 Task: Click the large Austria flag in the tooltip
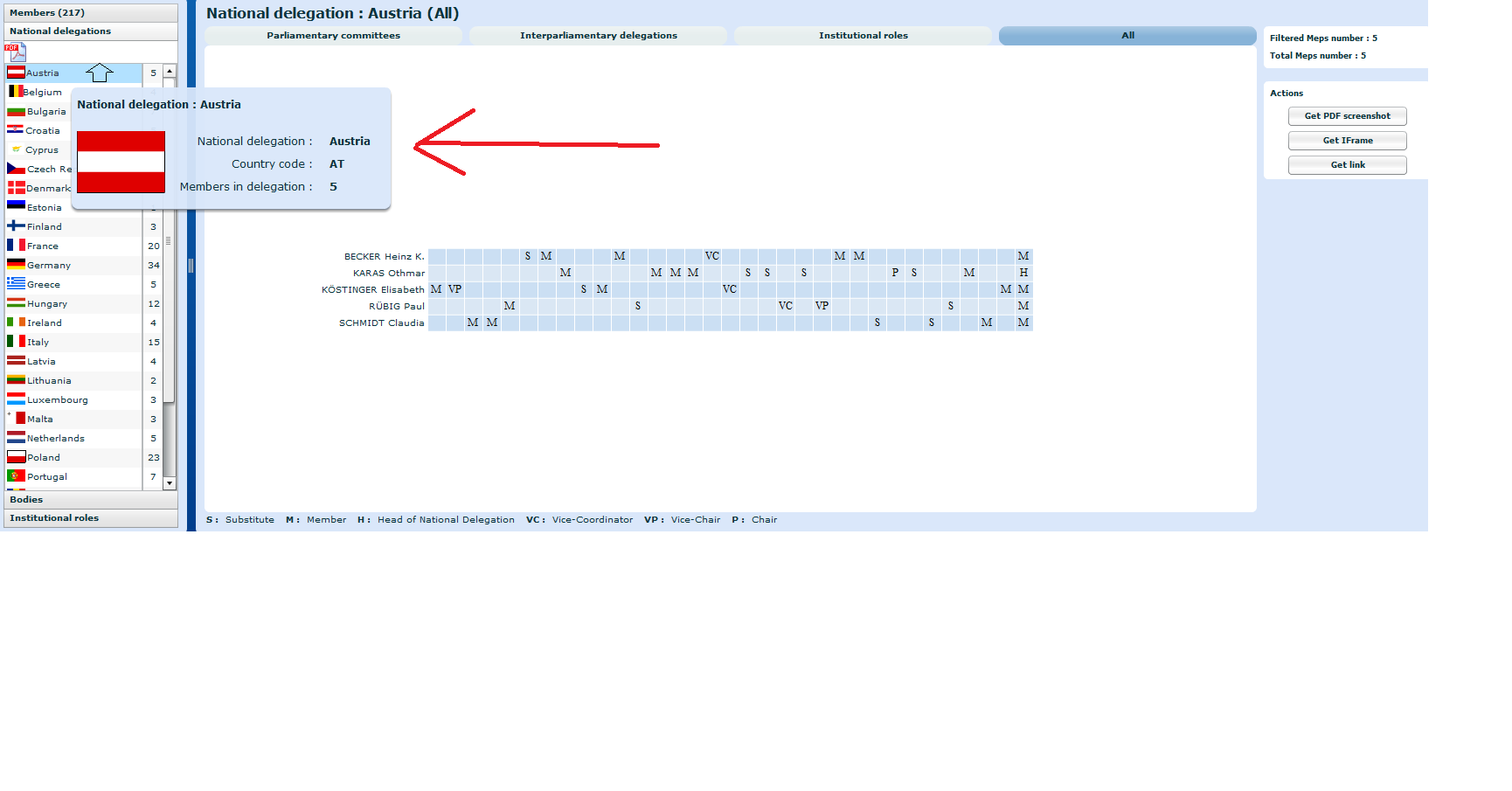121,162
